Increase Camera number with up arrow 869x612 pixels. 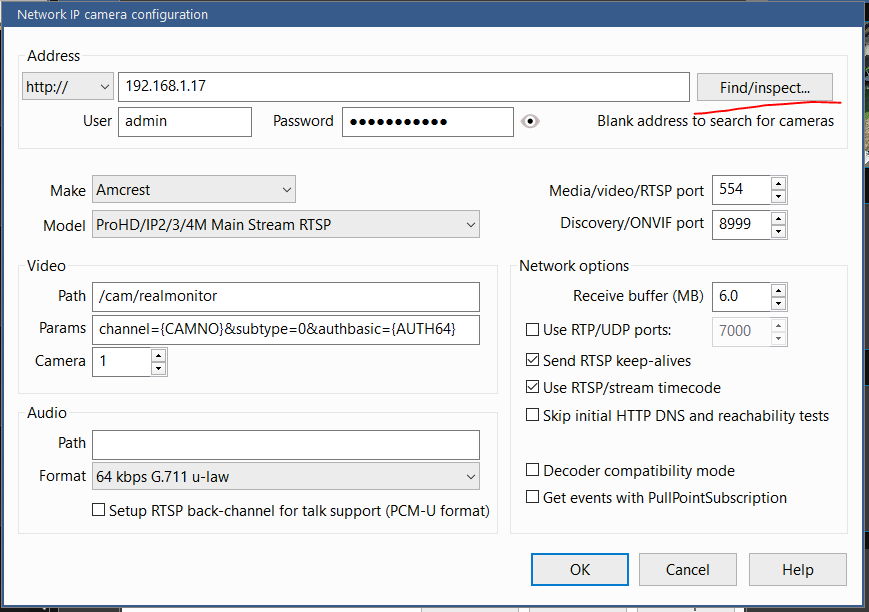pyautogui.click(x=159, y=355)
